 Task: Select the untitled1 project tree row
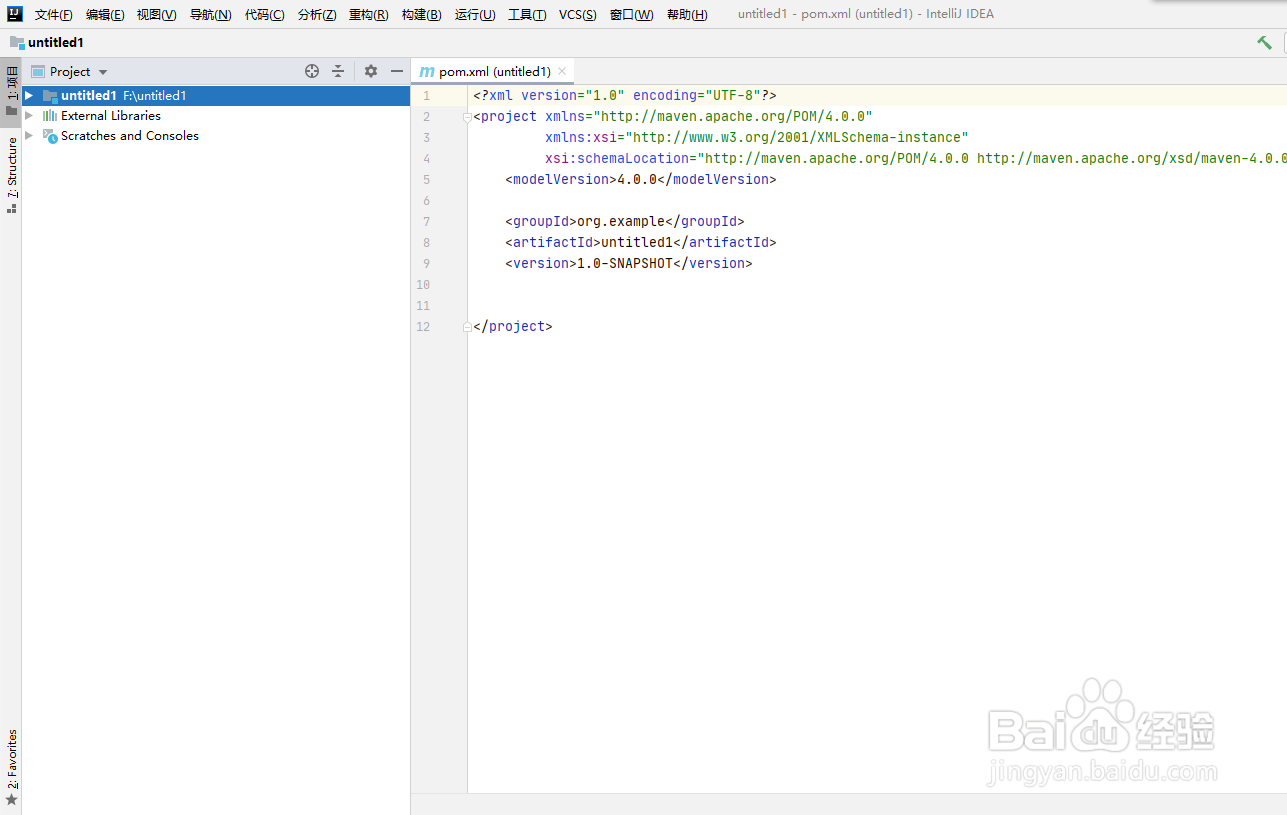pos(216,96)
